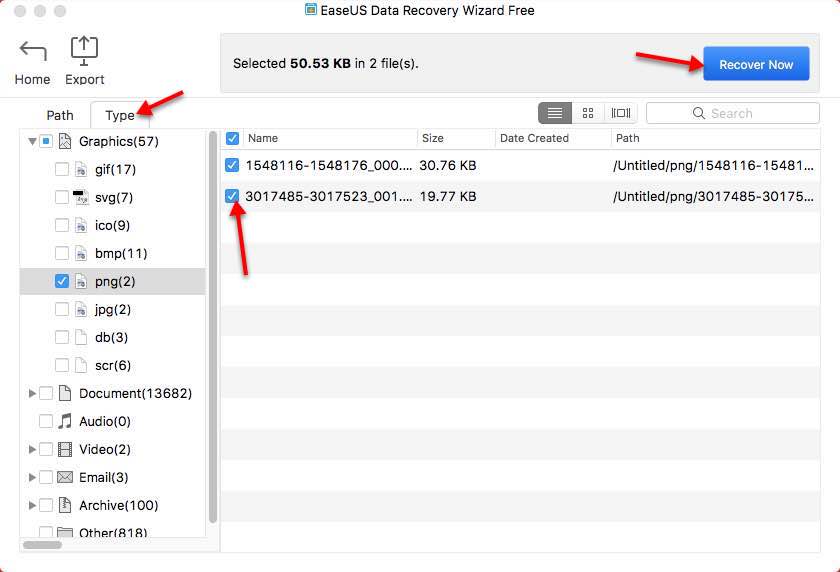Screen dimensions: 840x572
Task: Switch to the Path tab
Action: tap(59, 115)
